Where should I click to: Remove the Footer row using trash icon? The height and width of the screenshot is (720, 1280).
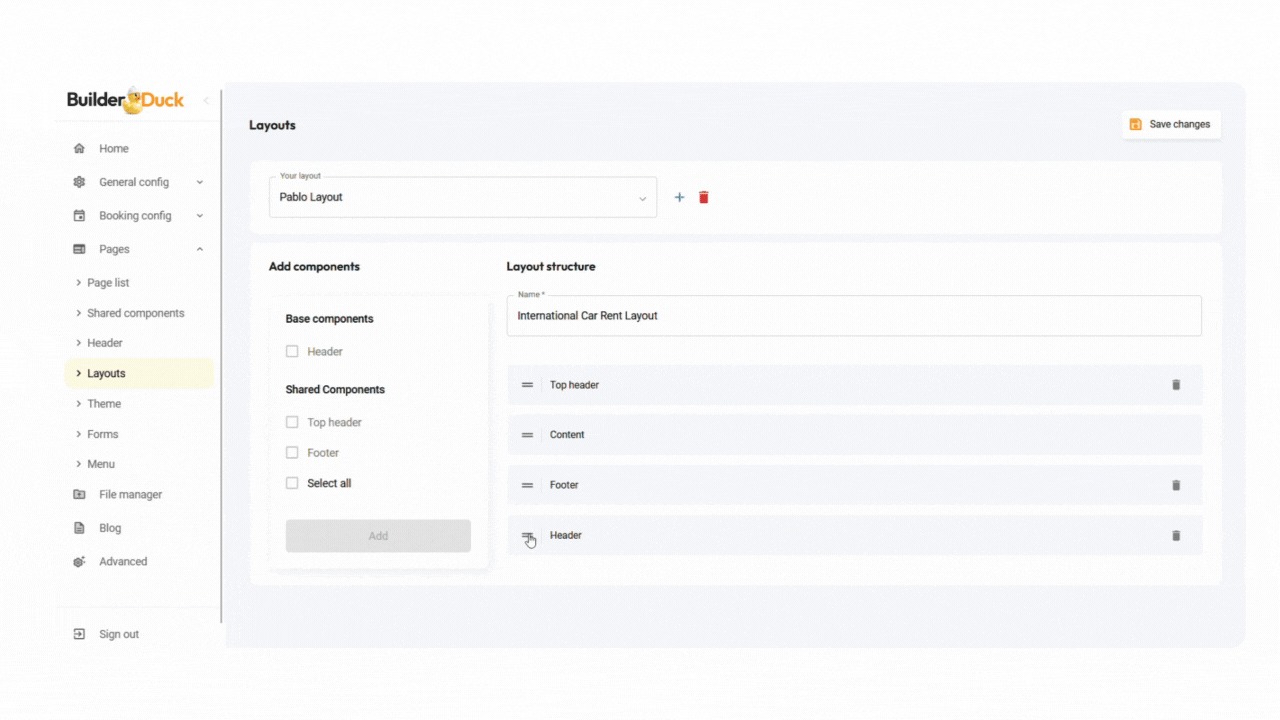point(1176,485)
